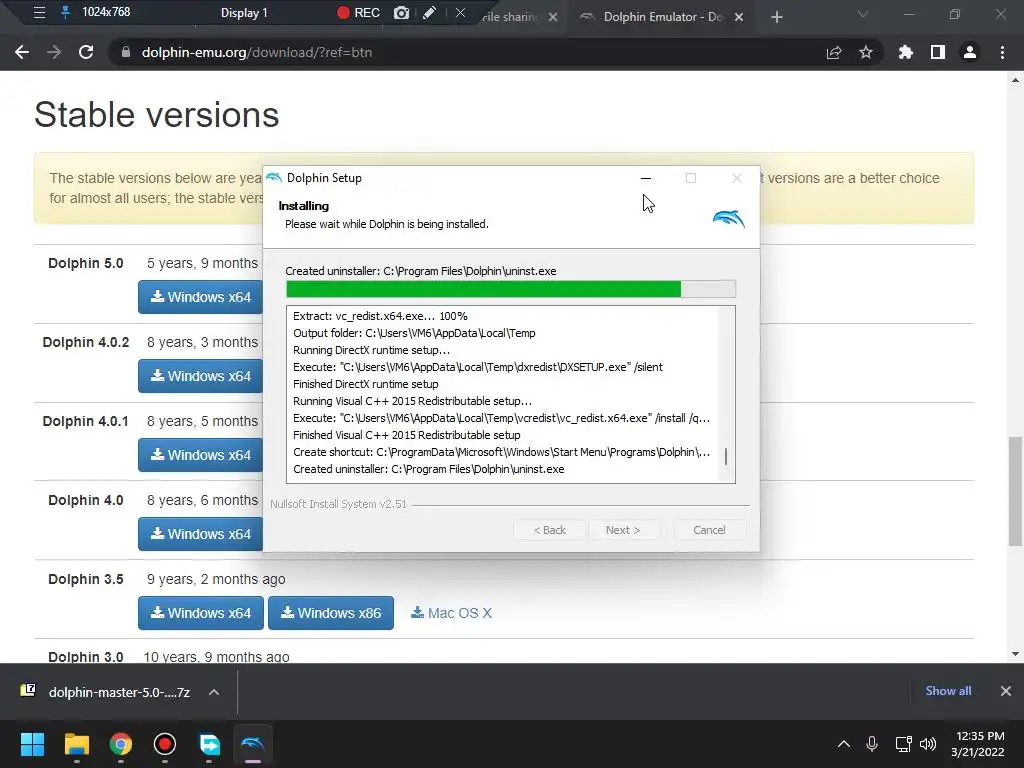Open a new browser tab

coord(776,17)
